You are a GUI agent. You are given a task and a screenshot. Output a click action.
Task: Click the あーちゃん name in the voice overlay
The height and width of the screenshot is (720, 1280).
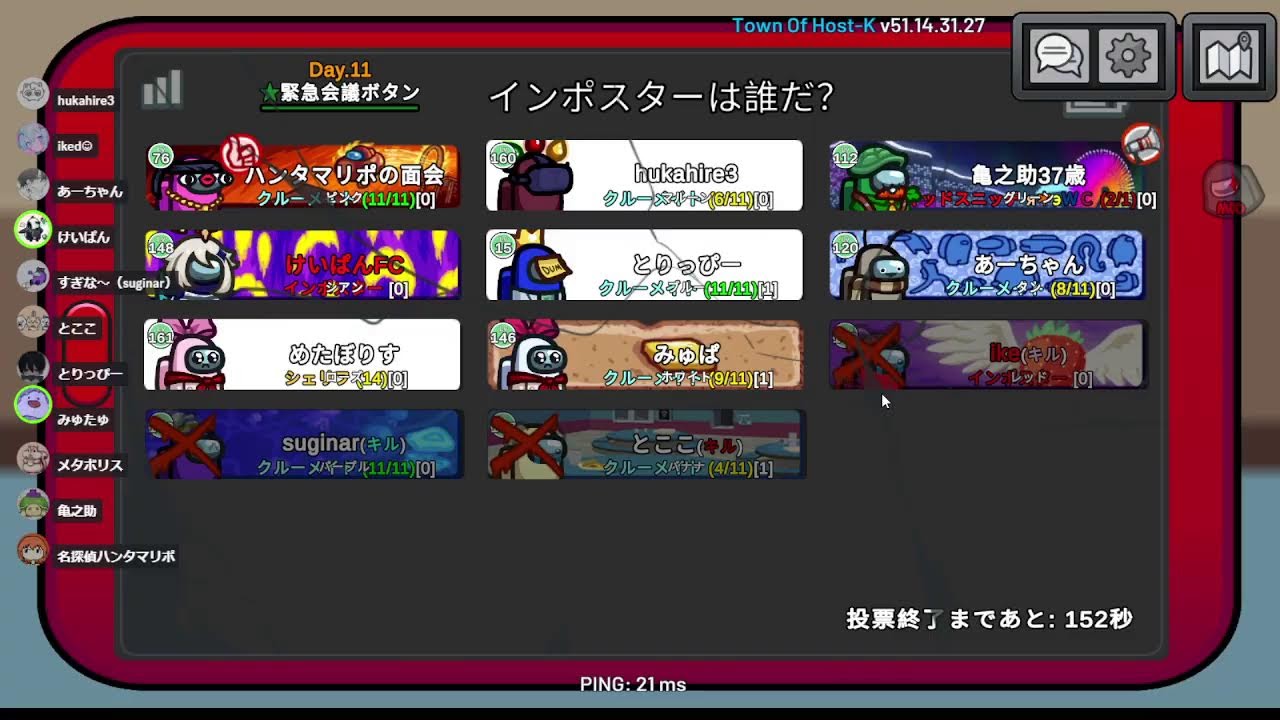(90, 191)
